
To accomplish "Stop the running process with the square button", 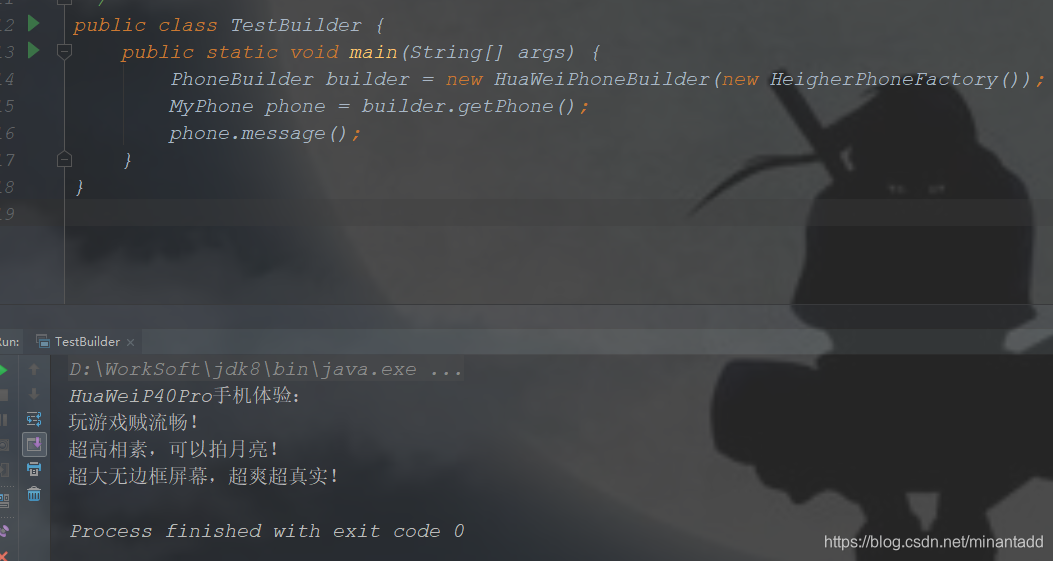I will click(3, 395).
